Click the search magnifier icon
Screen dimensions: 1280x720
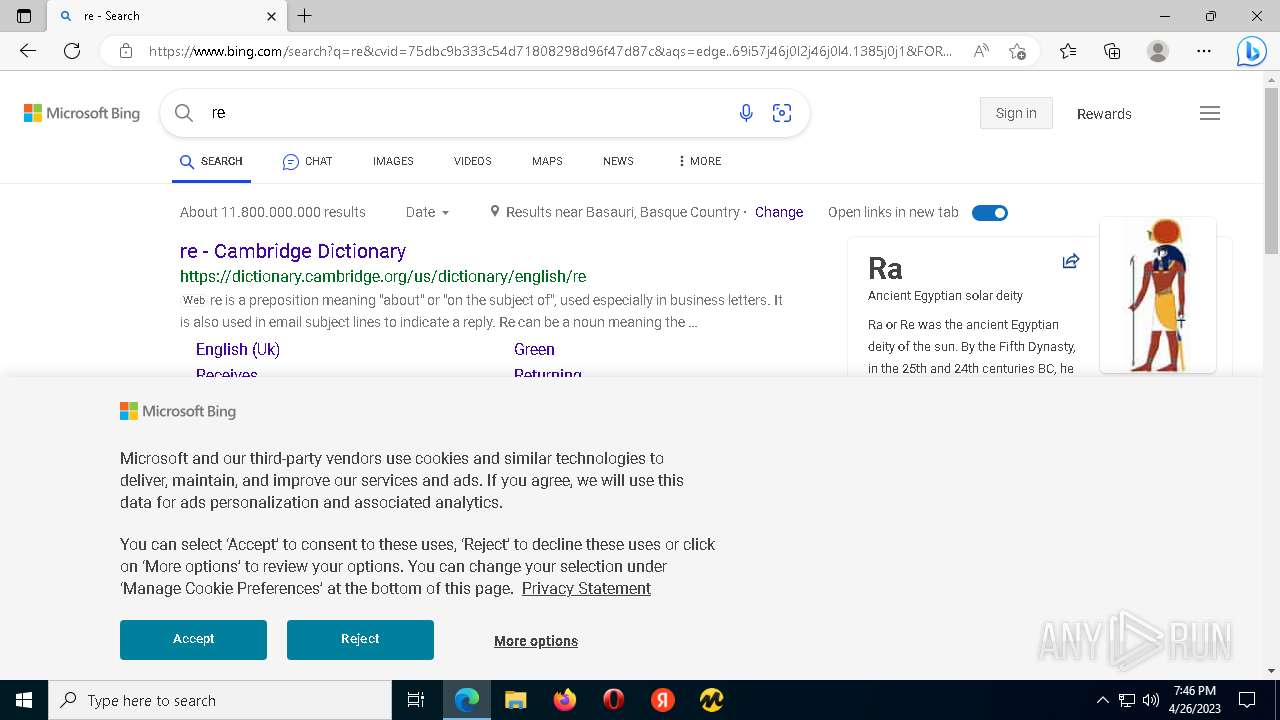click(184, 113)
